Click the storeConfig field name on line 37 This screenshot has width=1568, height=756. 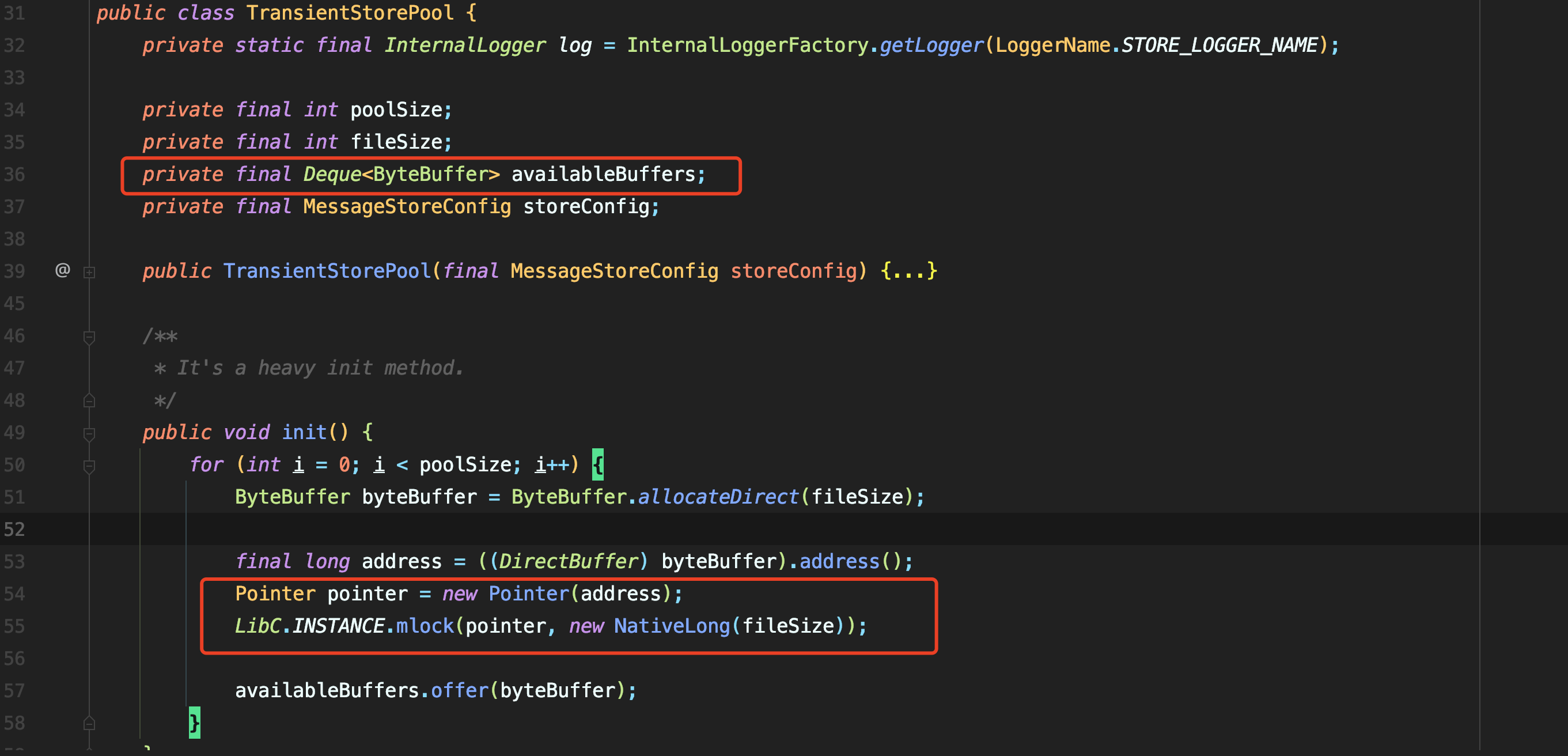(x=586, y=206)
